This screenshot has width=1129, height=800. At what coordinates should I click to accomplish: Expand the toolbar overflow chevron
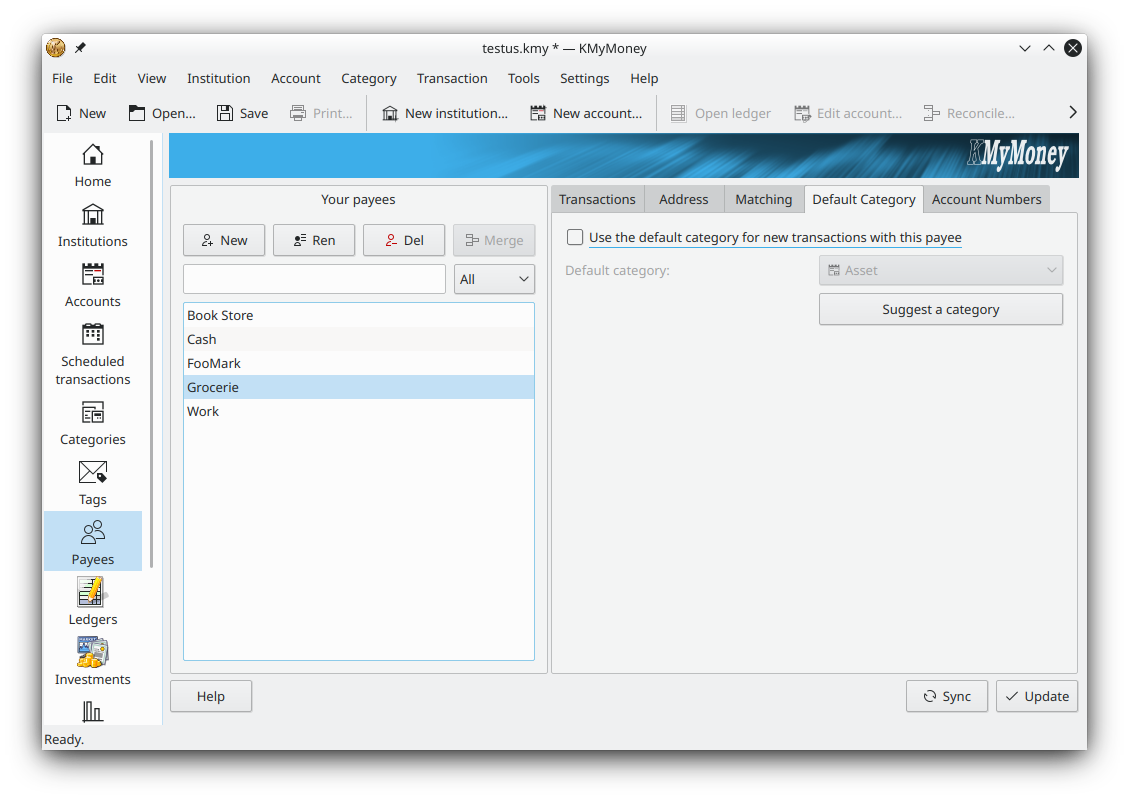tap(1072, 113)
